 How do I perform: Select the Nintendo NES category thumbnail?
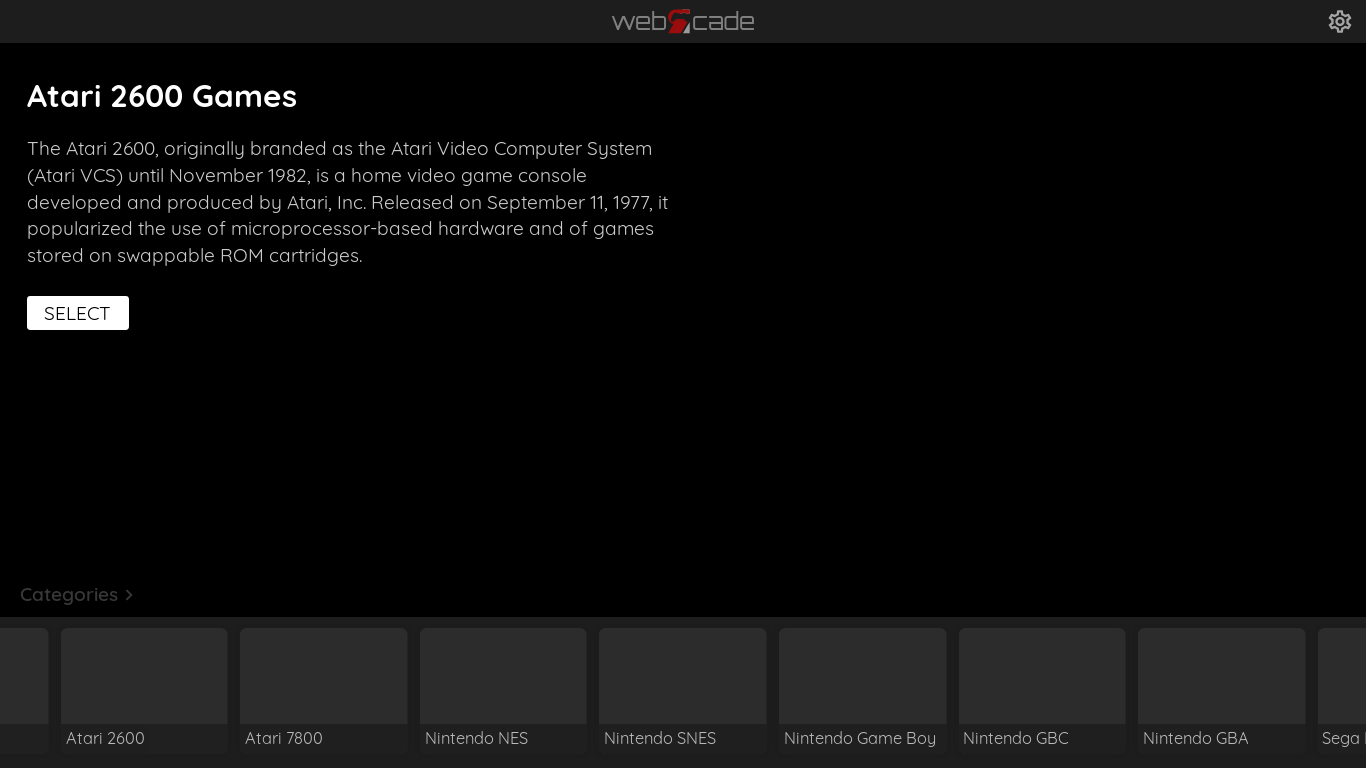coord(503,676)
